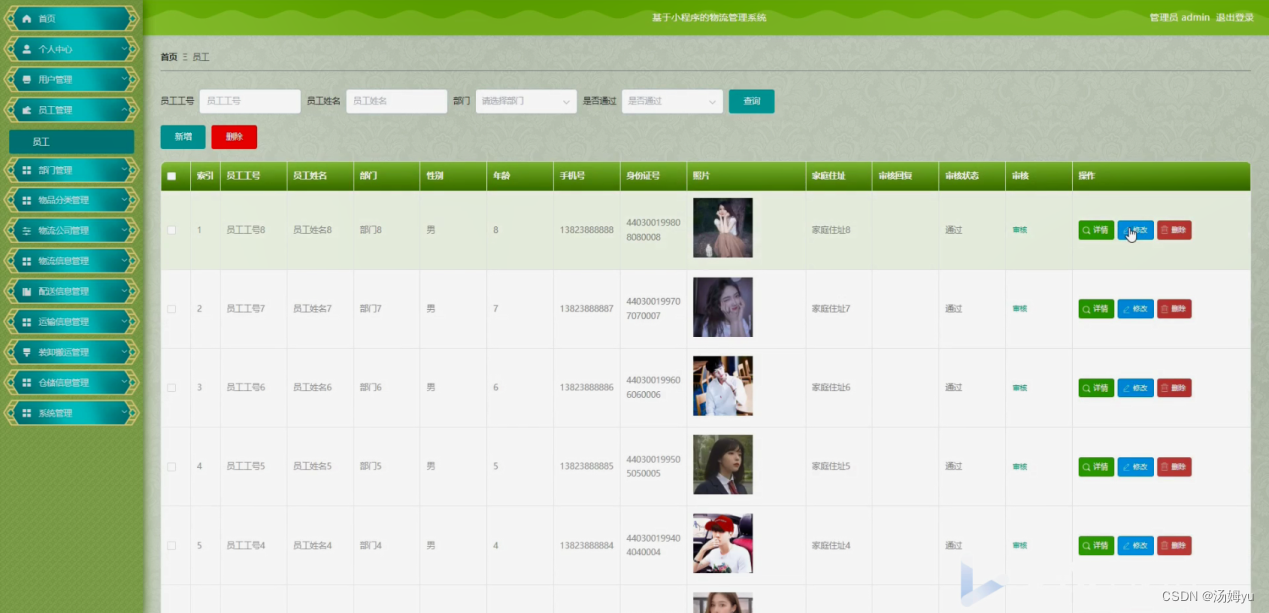Click the home icon beside 首页
The width and height of the screenshot is (1269, 613).
point(27,19)
